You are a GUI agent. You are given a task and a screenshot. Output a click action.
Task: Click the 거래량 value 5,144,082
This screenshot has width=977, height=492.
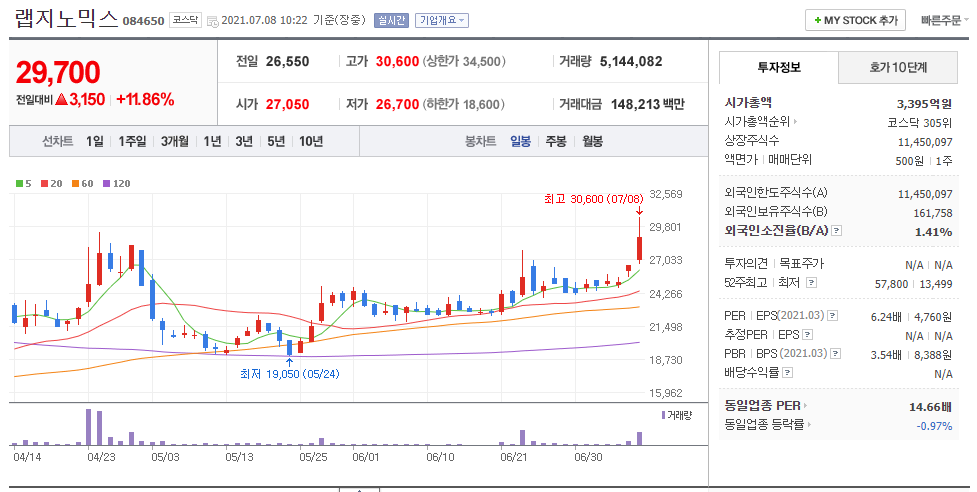pyautogui.click(x=631, y=61)
